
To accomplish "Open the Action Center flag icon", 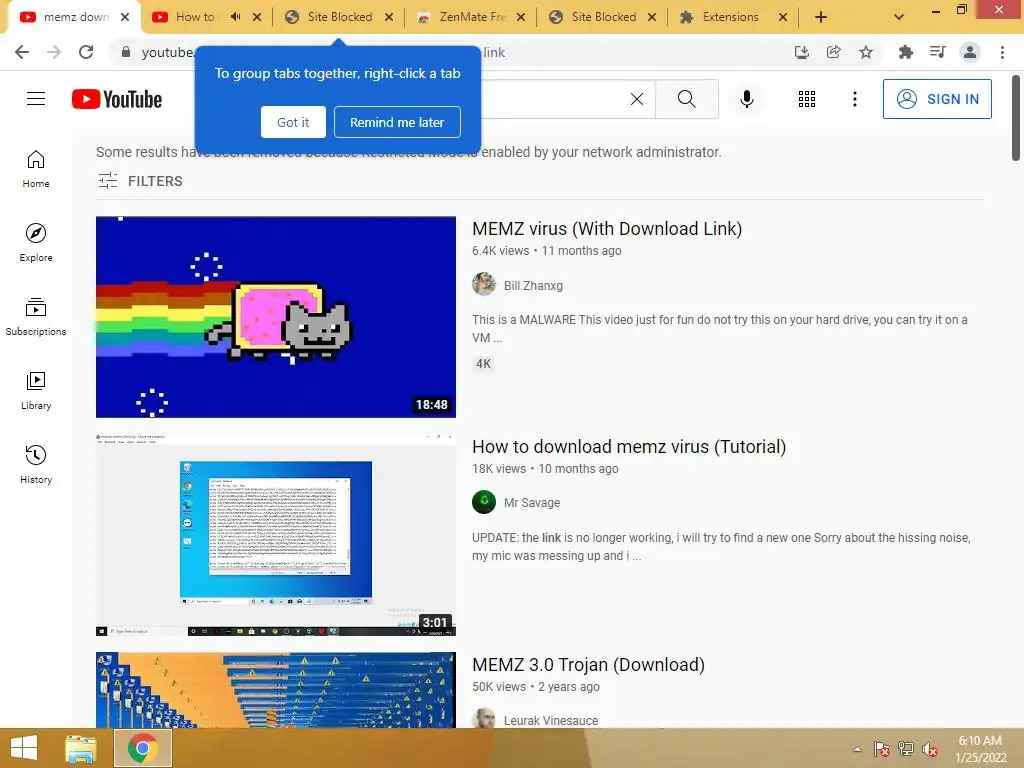I will click(x=881, y=749).
